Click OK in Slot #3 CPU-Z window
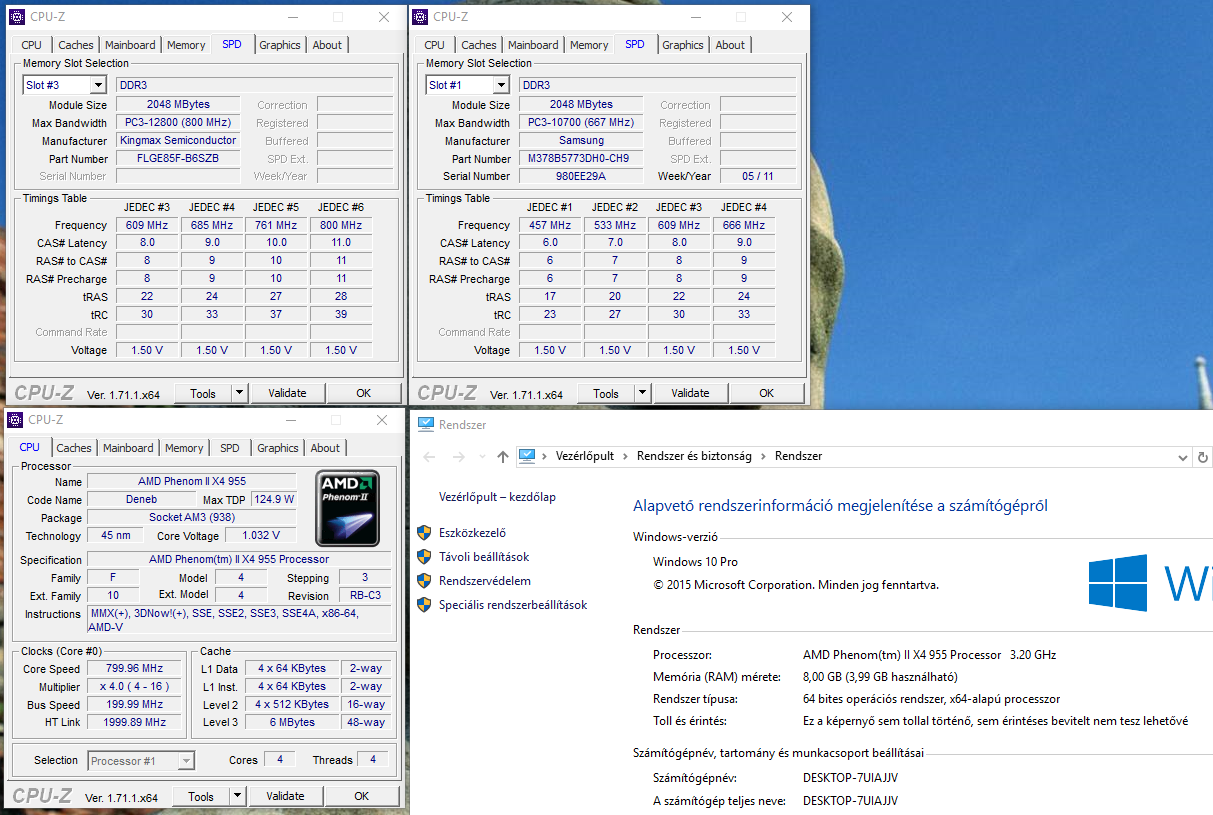The image size is (1213, 815). [364, 393]
